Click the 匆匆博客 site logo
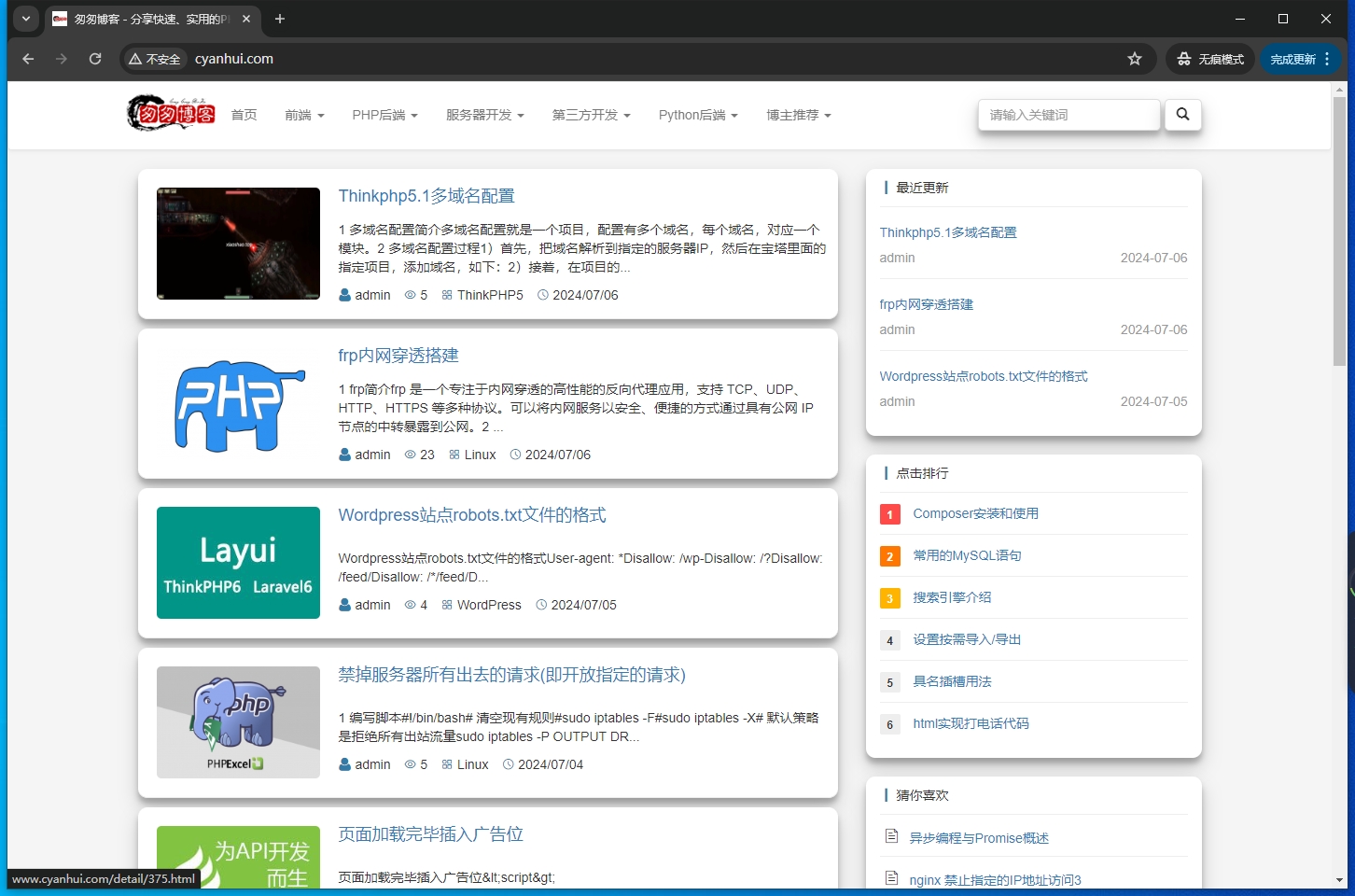1355x896 pixels. pyautogui.click(x=171, y=113)
